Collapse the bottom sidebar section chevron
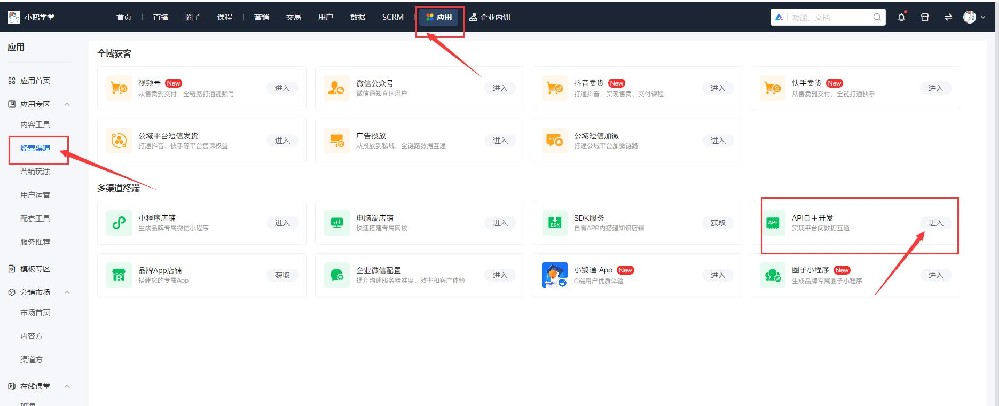Viewport: 999px width, 406px height. pyautogui.click(x=68, y=386)
